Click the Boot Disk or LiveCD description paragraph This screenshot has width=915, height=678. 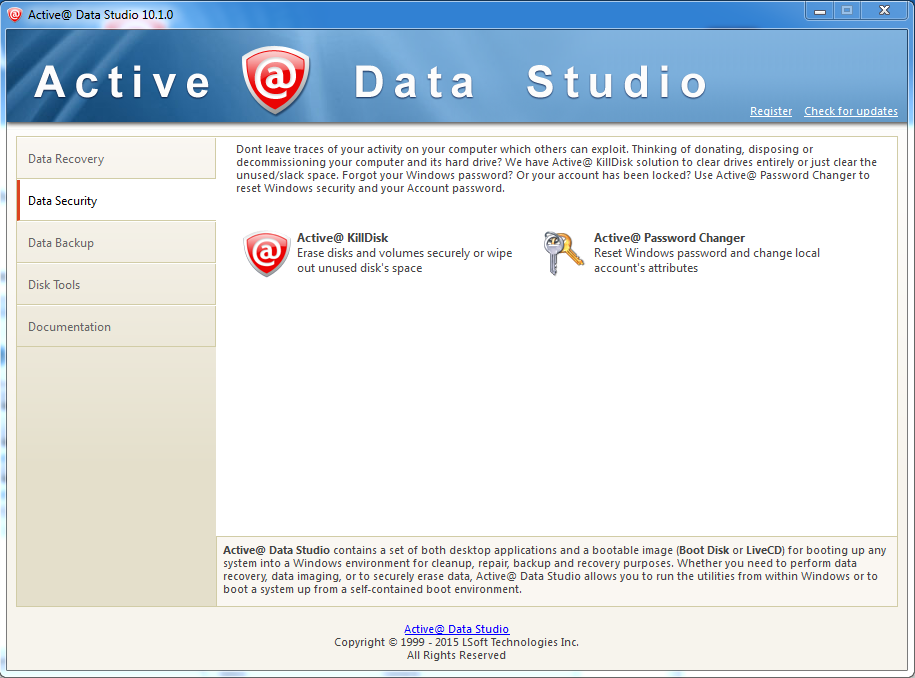[554, 569]
